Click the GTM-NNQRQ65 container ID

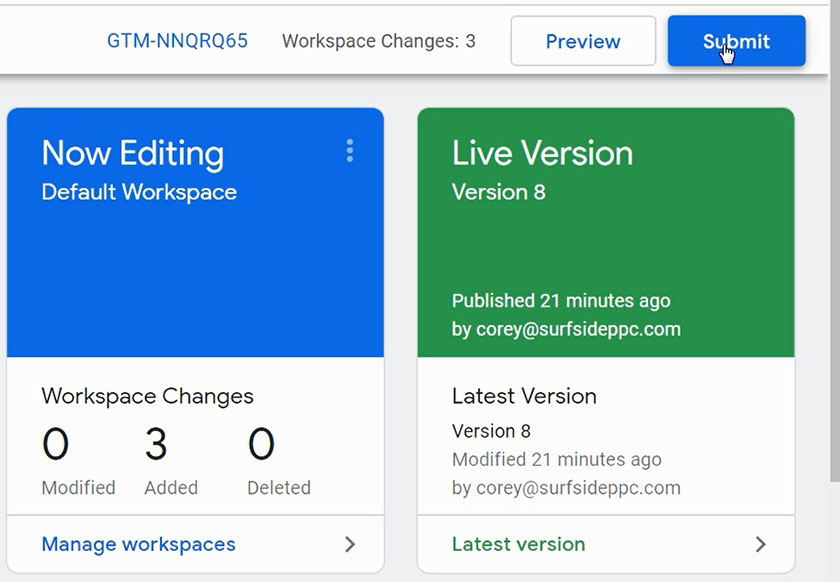coord(177,41)
